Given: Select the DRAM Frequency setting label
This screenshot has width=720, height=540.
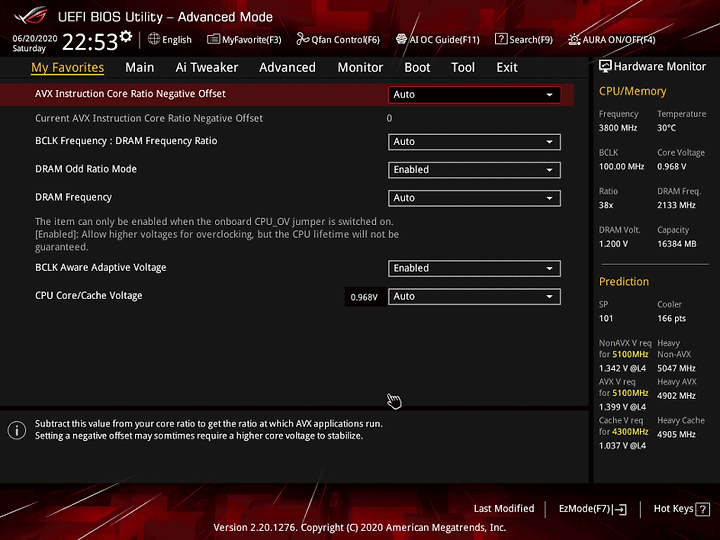Looking at the screenshot, I should (x=73, y=197).
